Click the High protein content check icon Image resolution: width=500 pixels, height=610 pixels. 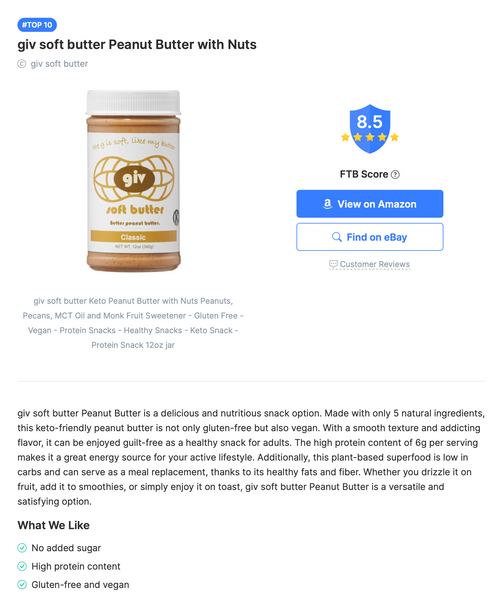coord(22,566)
